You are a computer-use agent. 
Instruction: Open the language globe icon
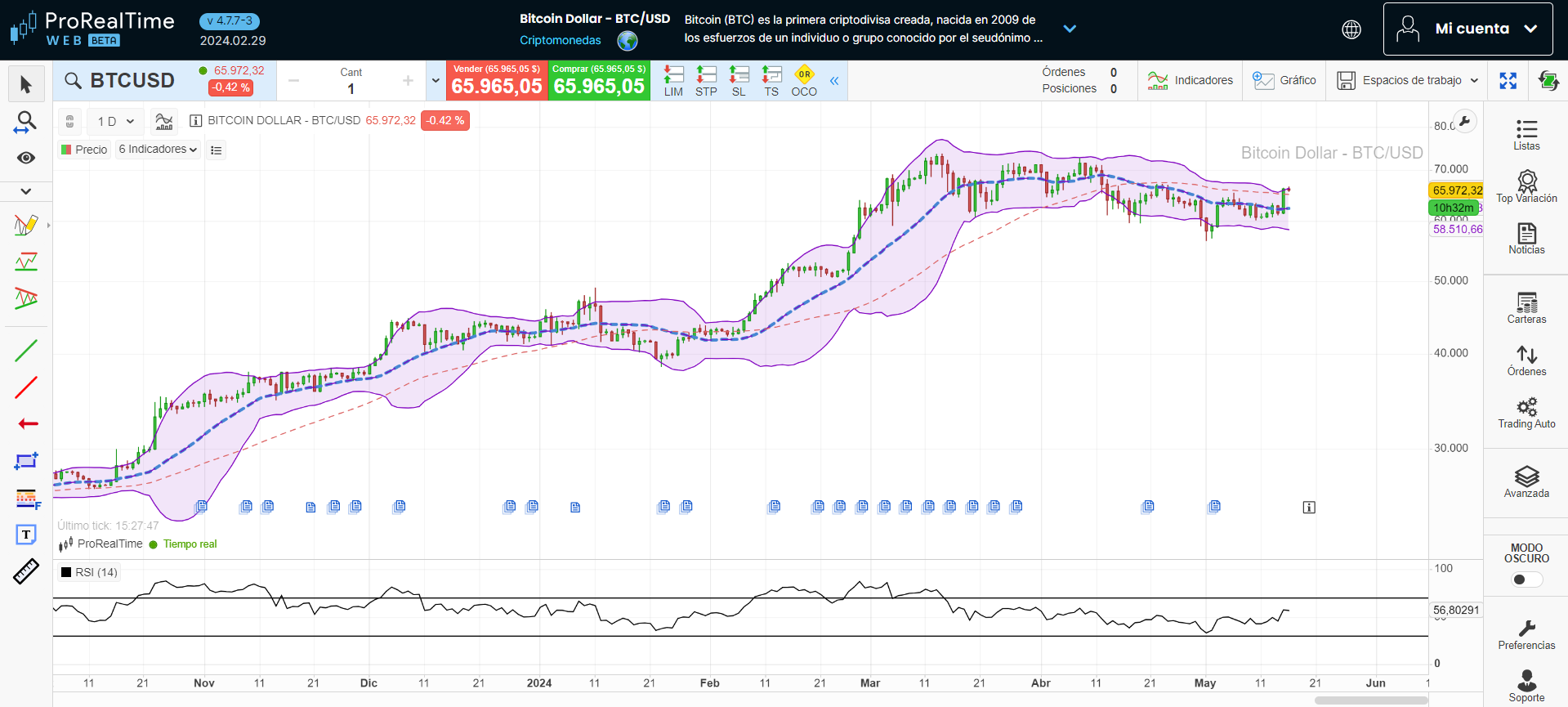1351,29
